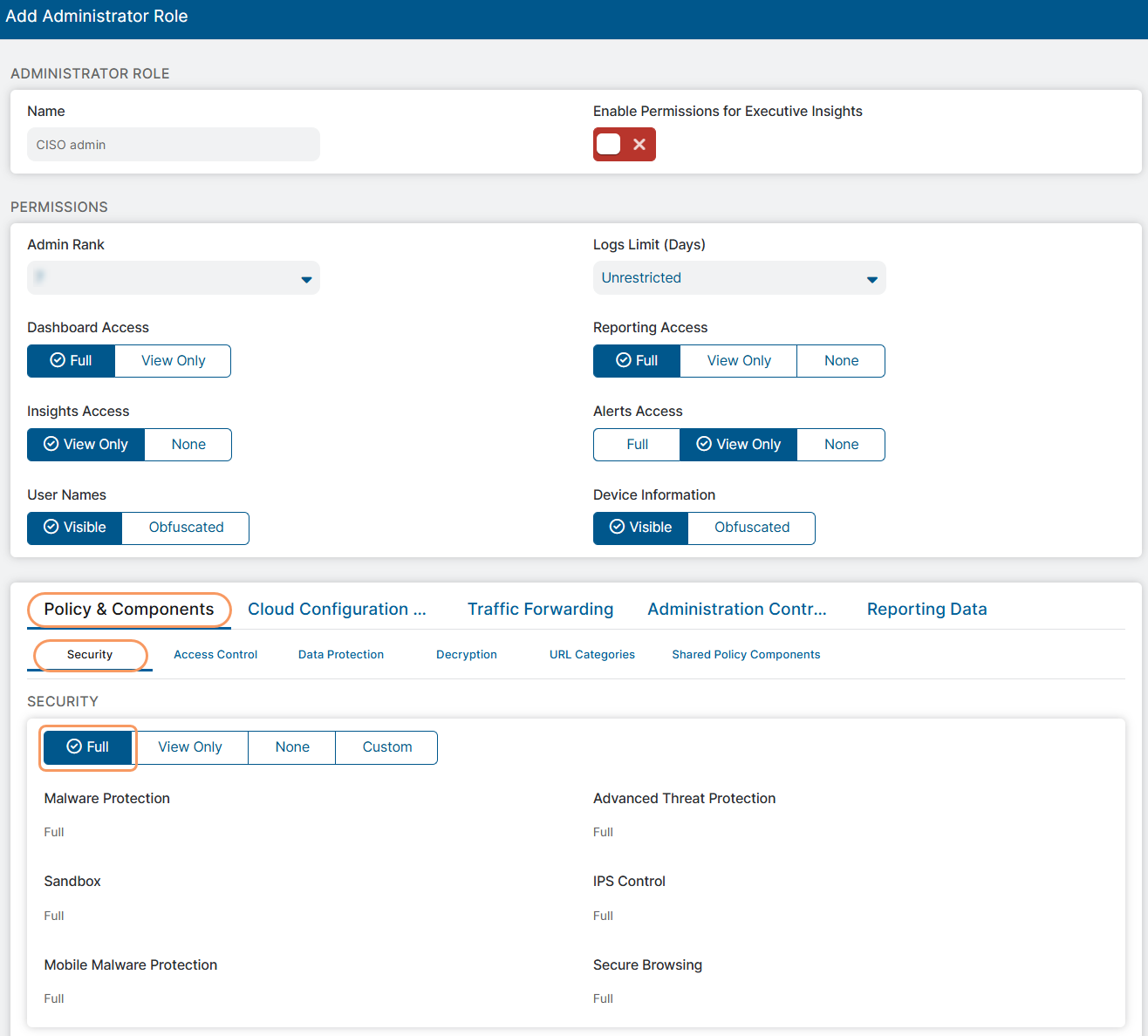Set User Names to Obfuscated
Screen dimensions: 1148x1036
pos(186,528)
